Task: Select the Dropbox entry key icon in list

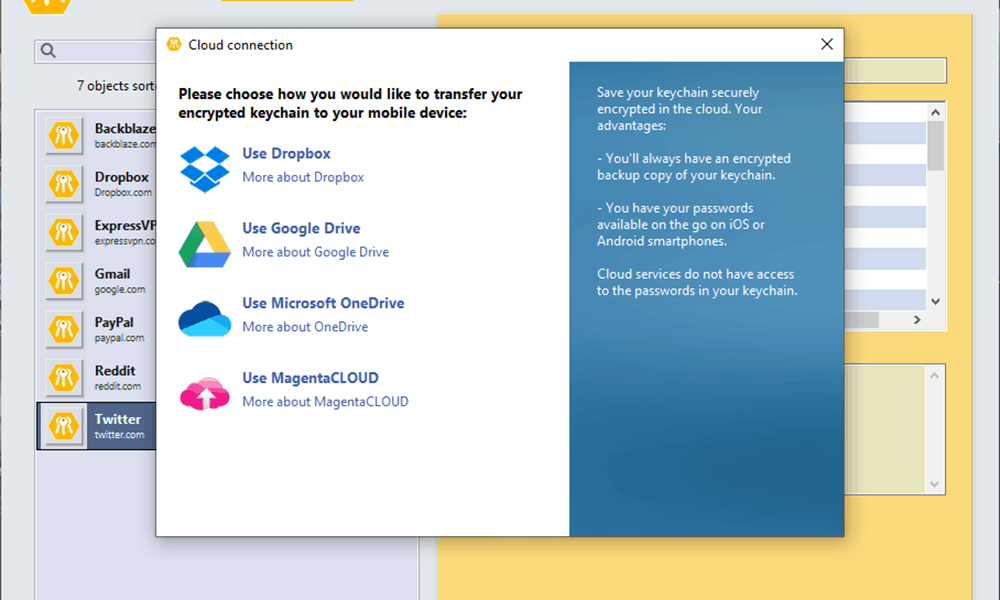Action: click(64, 184)
